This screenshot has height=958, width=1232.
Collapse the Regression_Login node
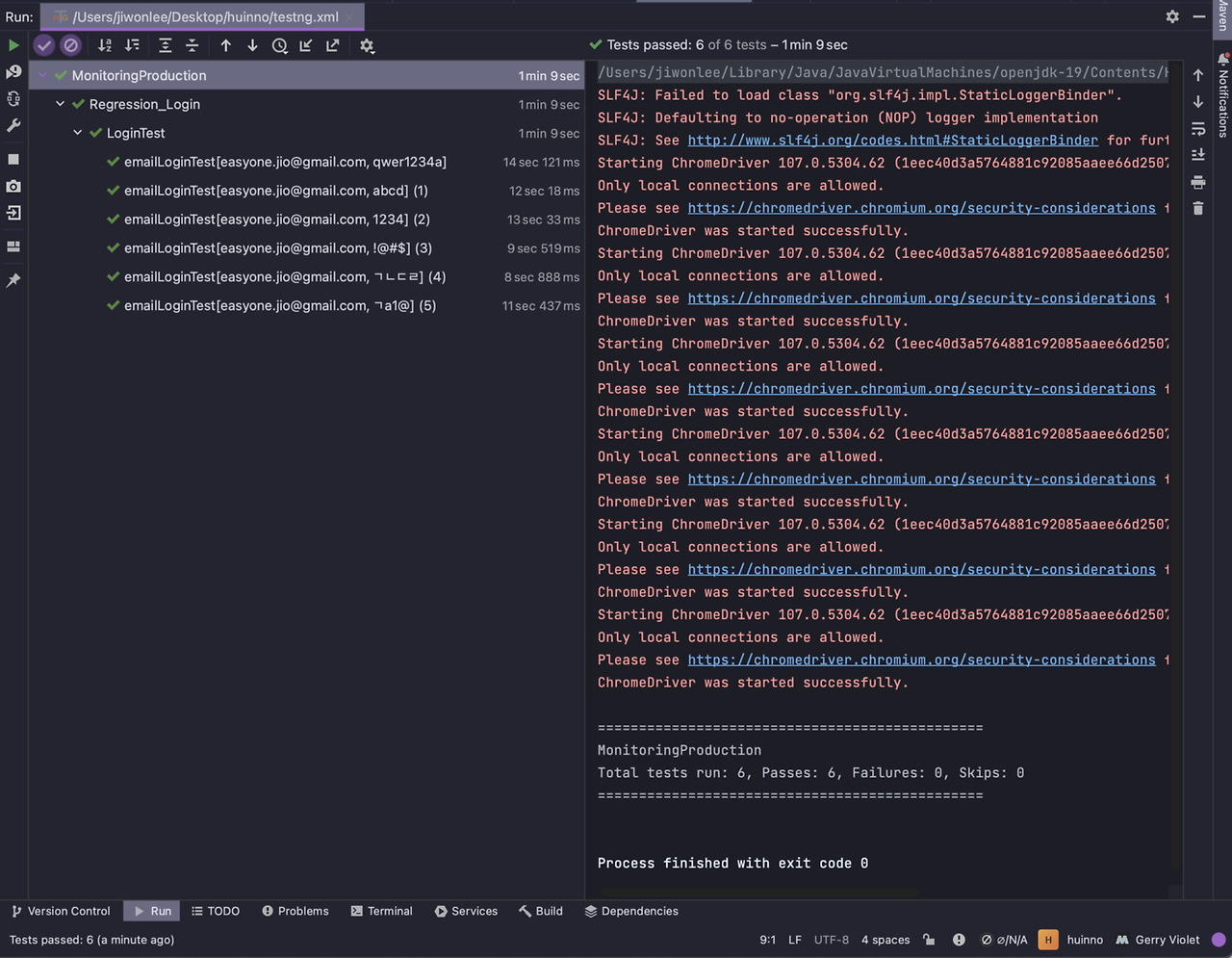[60, 104]
